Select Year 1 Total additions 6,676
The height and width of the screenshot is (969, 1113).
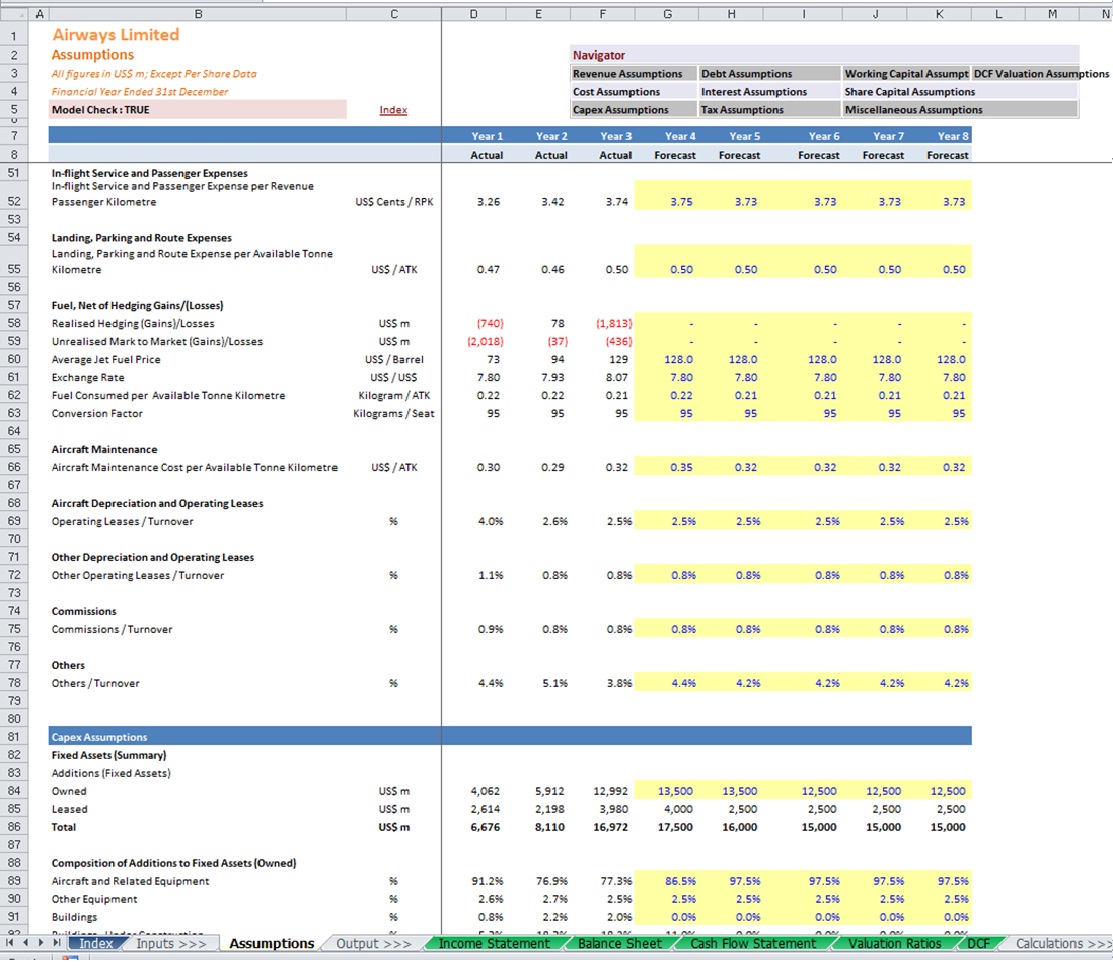click(x=473, y=827)
